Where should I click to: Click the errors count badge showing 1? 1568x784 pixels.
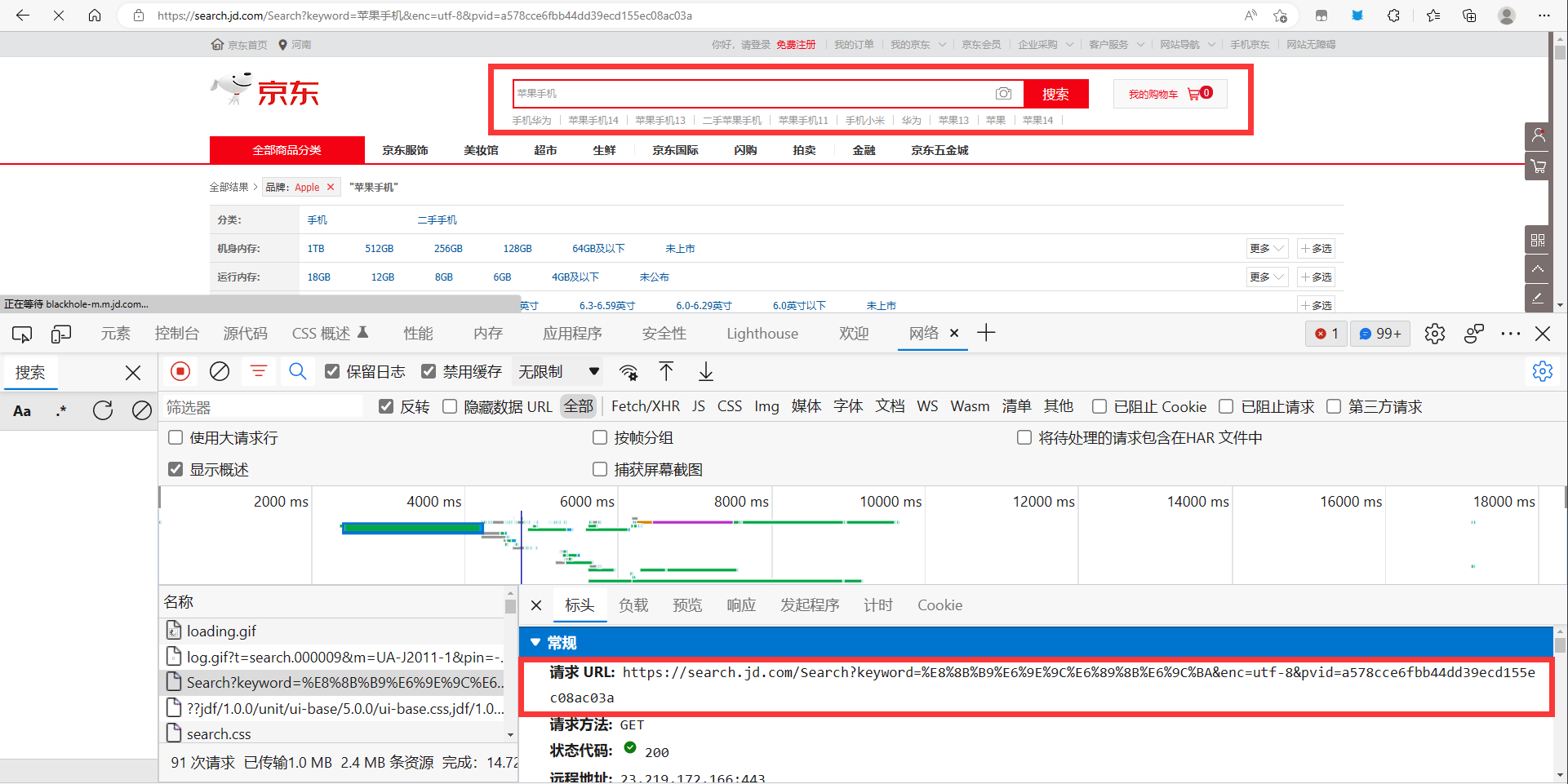click(x=1326, y=334)
